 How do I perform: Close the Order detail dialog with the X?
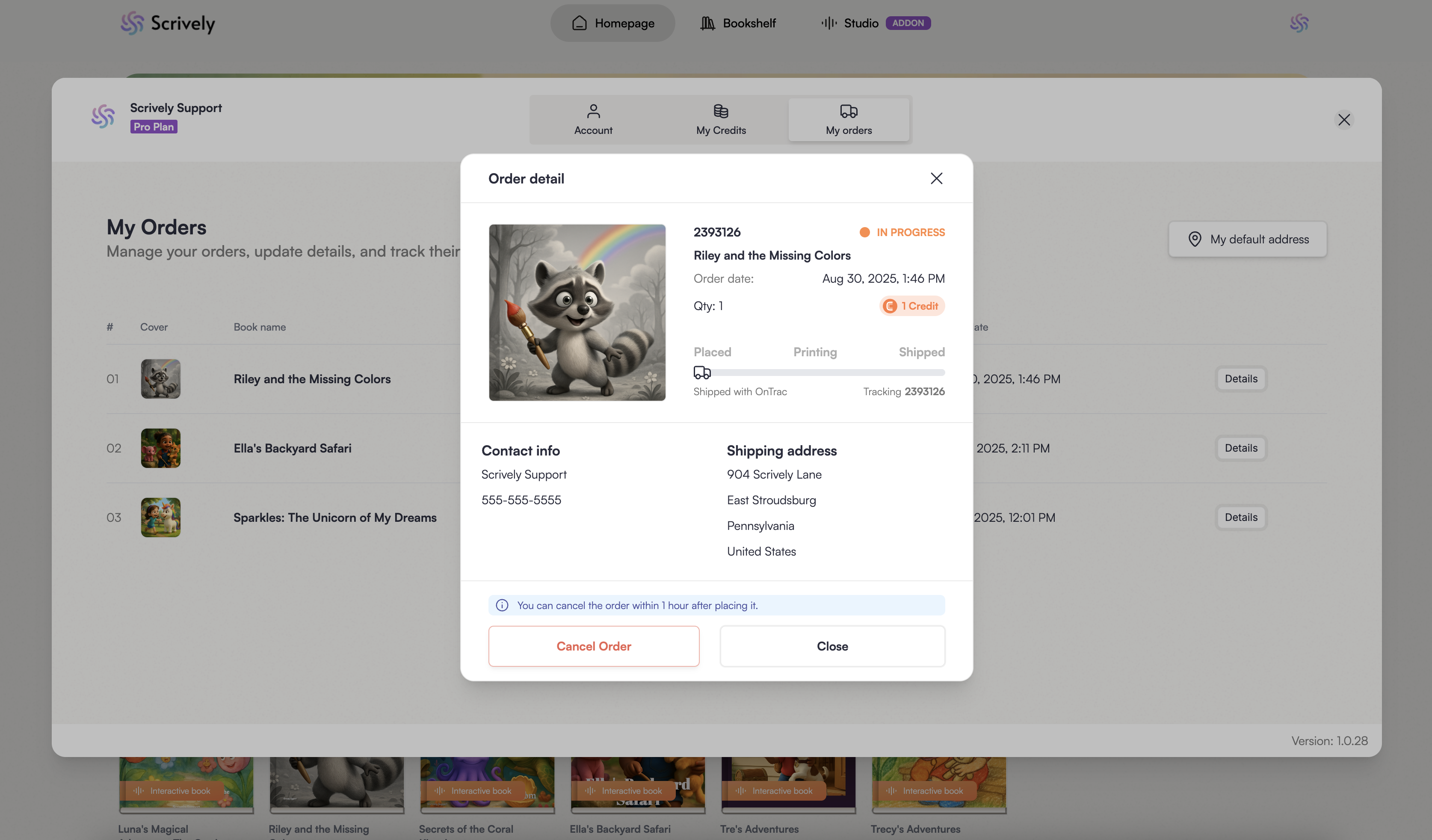coord(936,178)
